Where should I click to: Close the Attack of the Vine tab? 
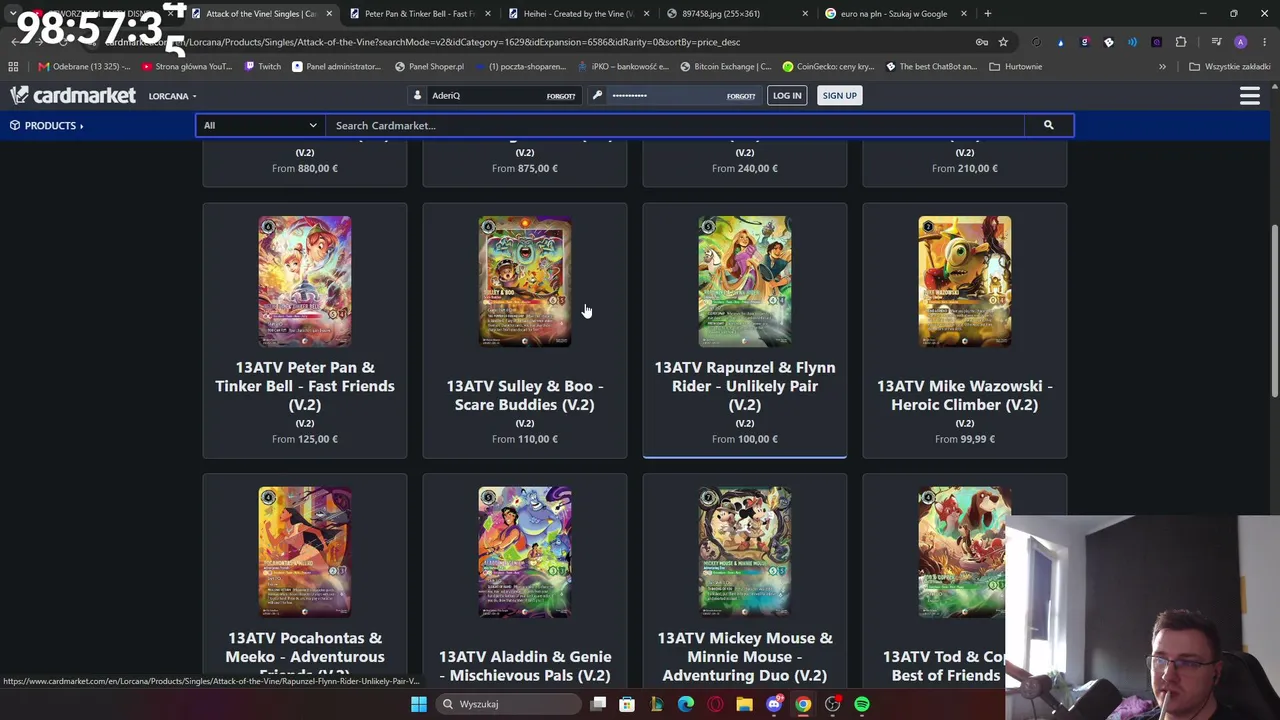pos(329,14)
